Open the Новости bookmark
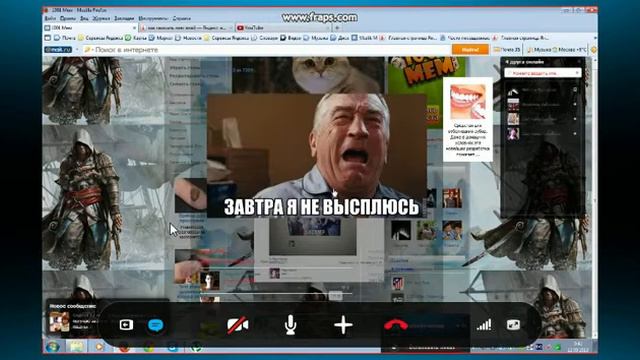 (188, 38)
